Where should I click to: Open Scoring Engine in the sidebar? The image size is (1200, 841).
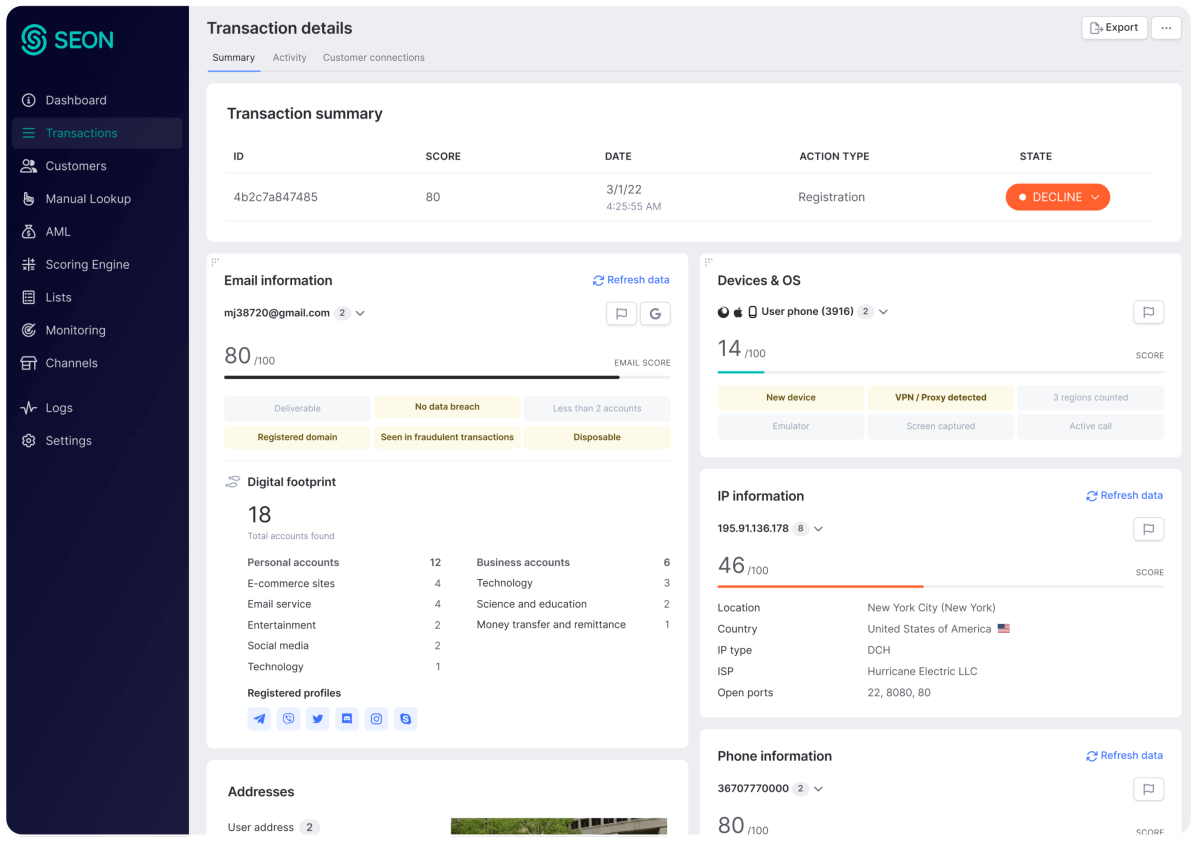click(87, 265)
